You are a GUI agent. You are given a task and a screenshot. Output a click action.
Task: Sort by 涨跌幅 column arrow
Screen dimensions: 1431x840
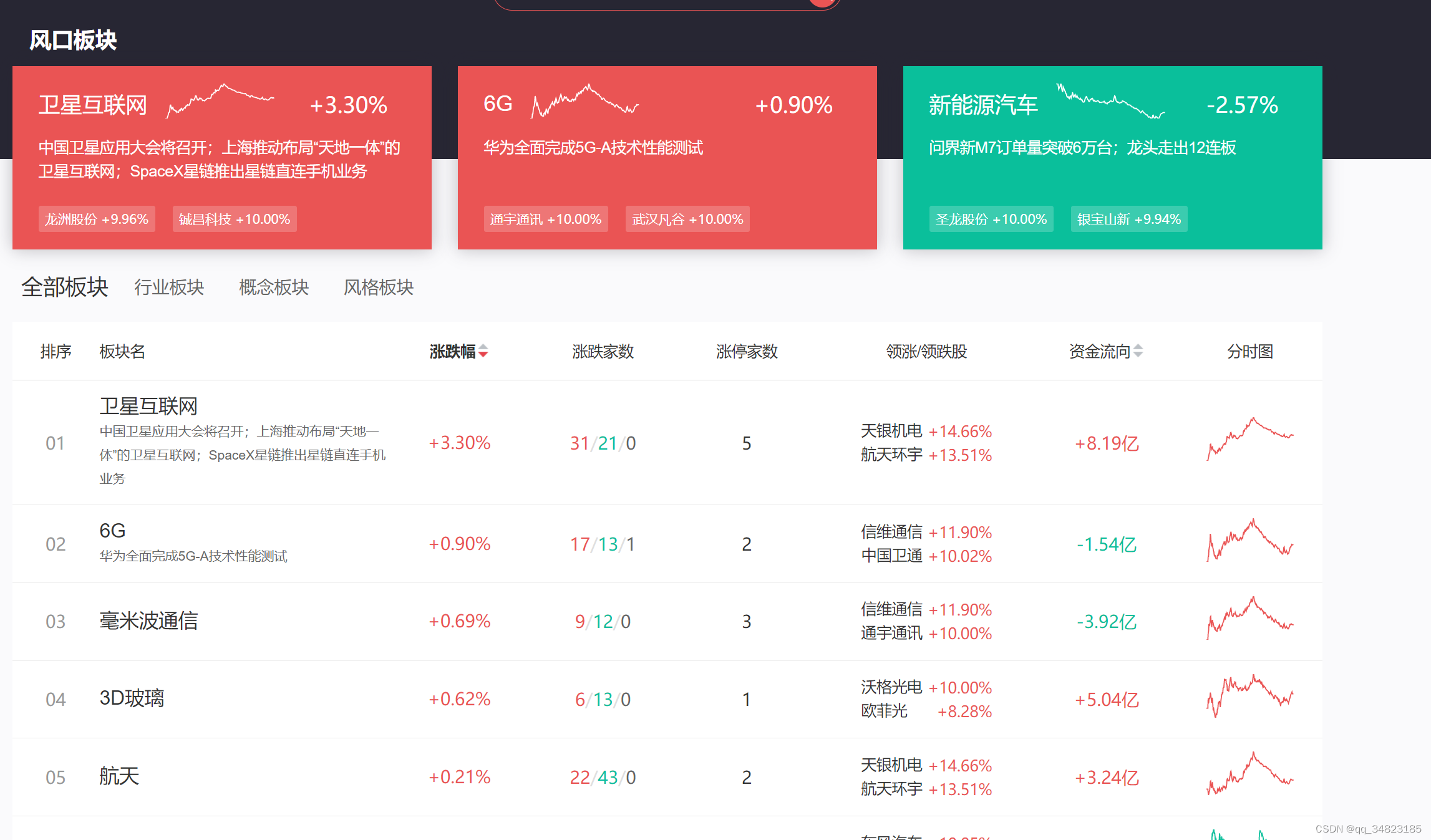[x=483, y=352]
